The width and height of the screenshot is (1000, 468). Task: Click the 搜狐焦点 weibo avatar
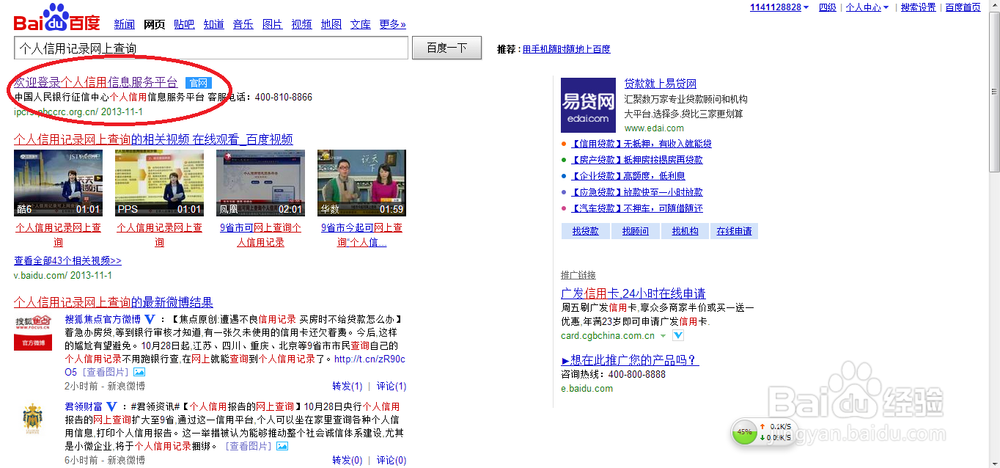(x=33, y=332)
